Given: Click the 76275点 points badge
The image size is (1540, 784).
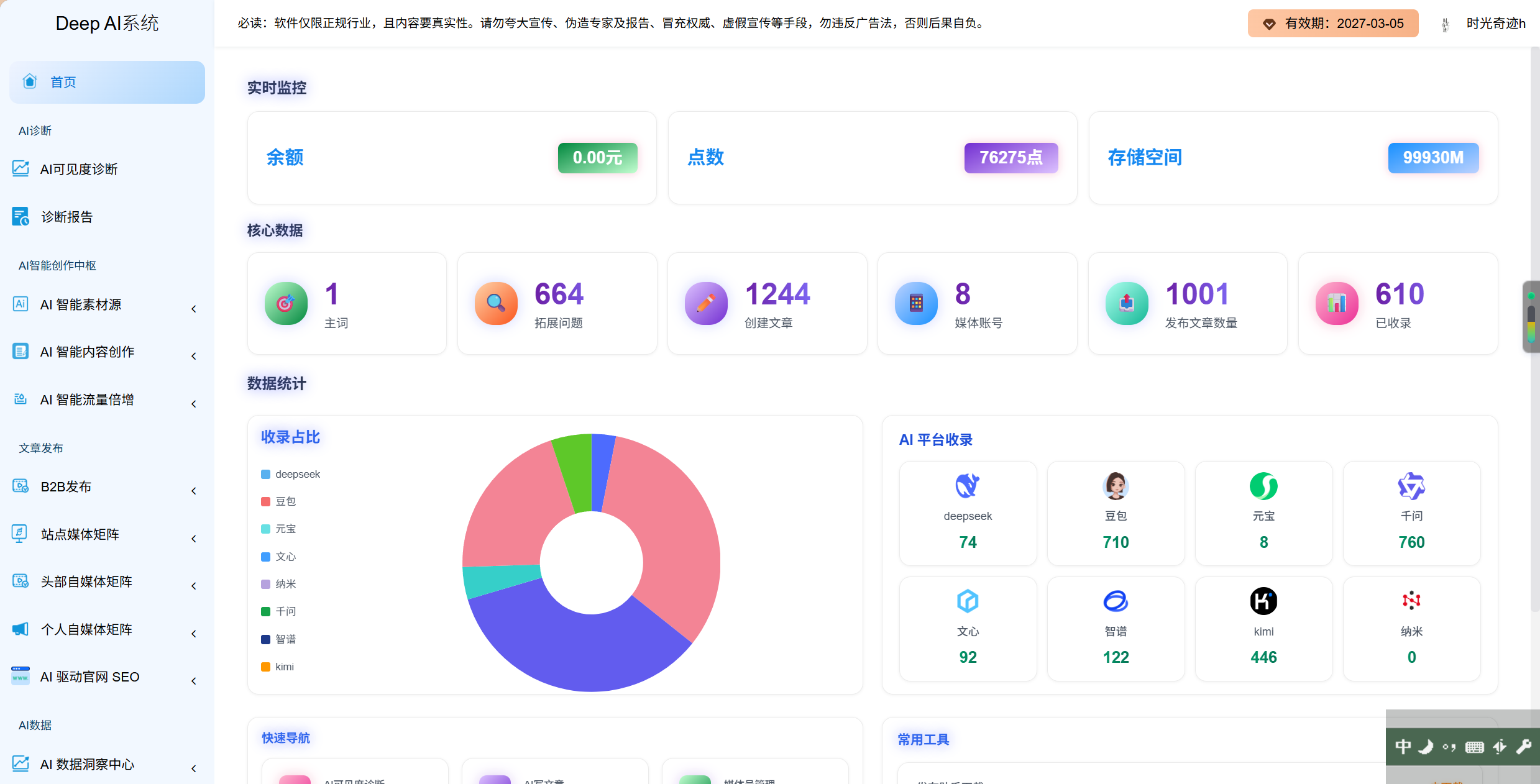Looking at the screenshot, I should coord(1011,158).
